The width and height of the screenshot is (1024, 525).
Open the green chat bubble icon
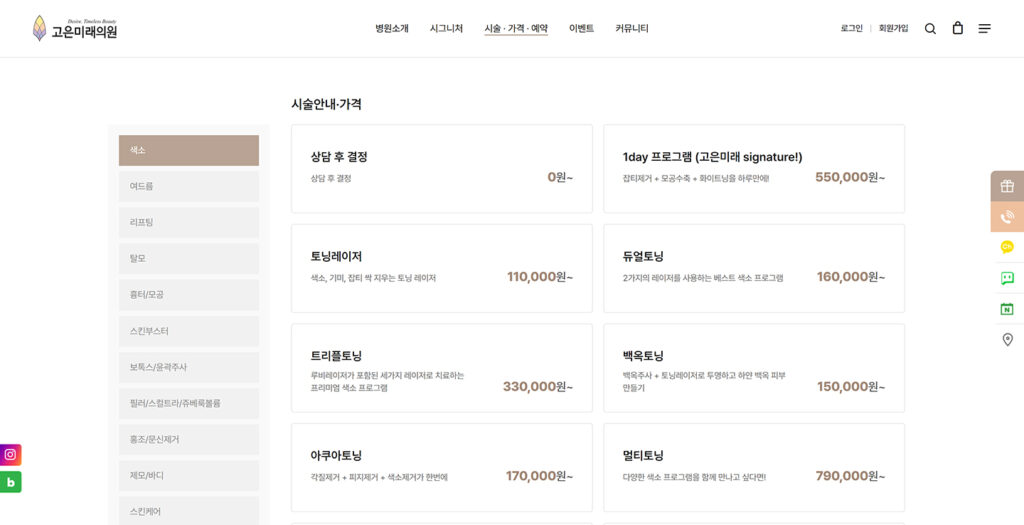point(1007,278)
